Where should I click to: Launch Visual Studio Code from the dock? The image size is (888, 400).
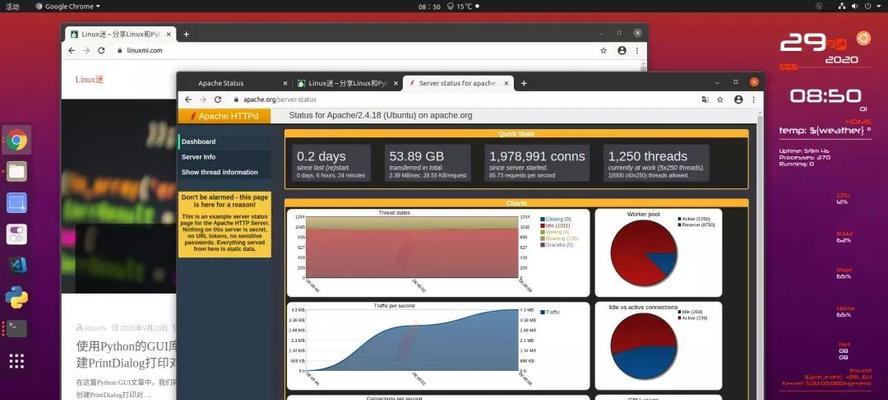[16, 265]
